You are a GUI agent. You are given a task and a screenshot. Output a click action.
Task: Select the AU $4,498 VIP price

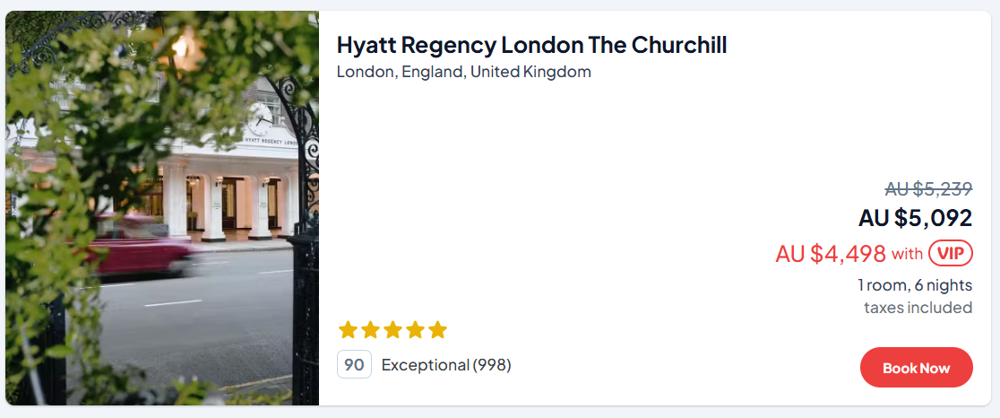831,254
